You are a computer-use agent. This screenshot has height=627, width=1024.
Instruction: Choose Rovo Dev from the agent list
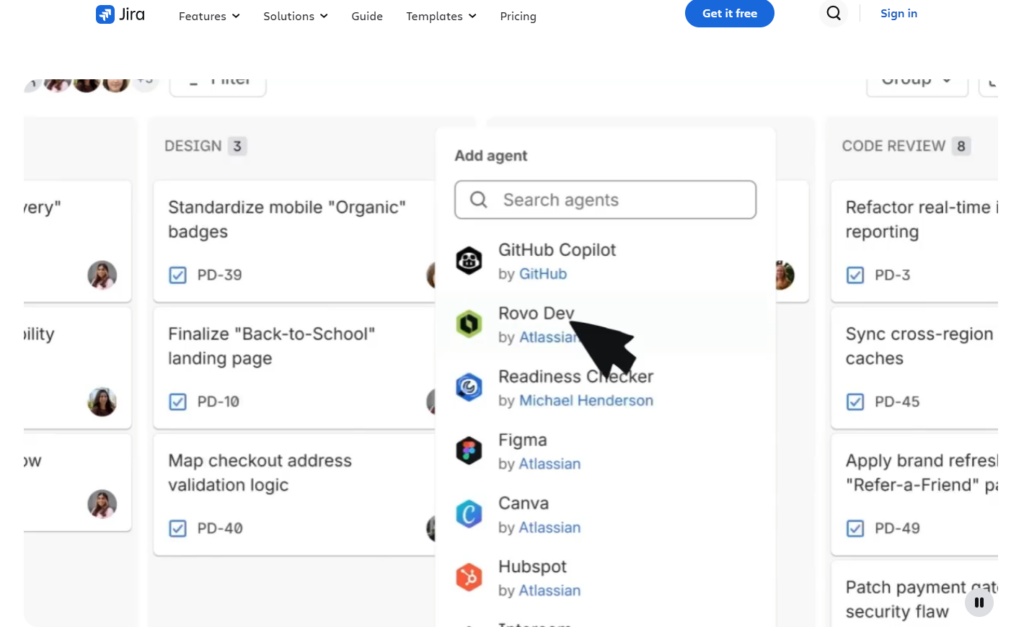[605, 325]
